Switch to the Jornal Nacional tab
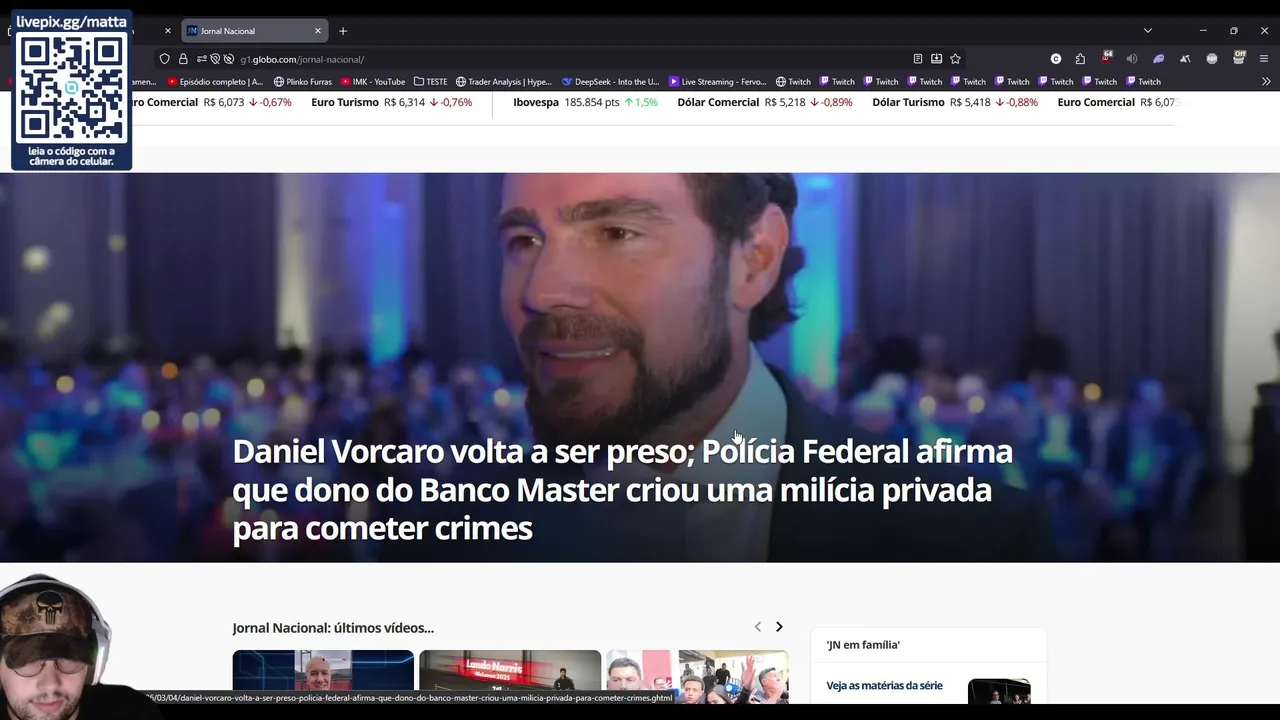Viewport: 1280px width, 720px height. point(254,31)
